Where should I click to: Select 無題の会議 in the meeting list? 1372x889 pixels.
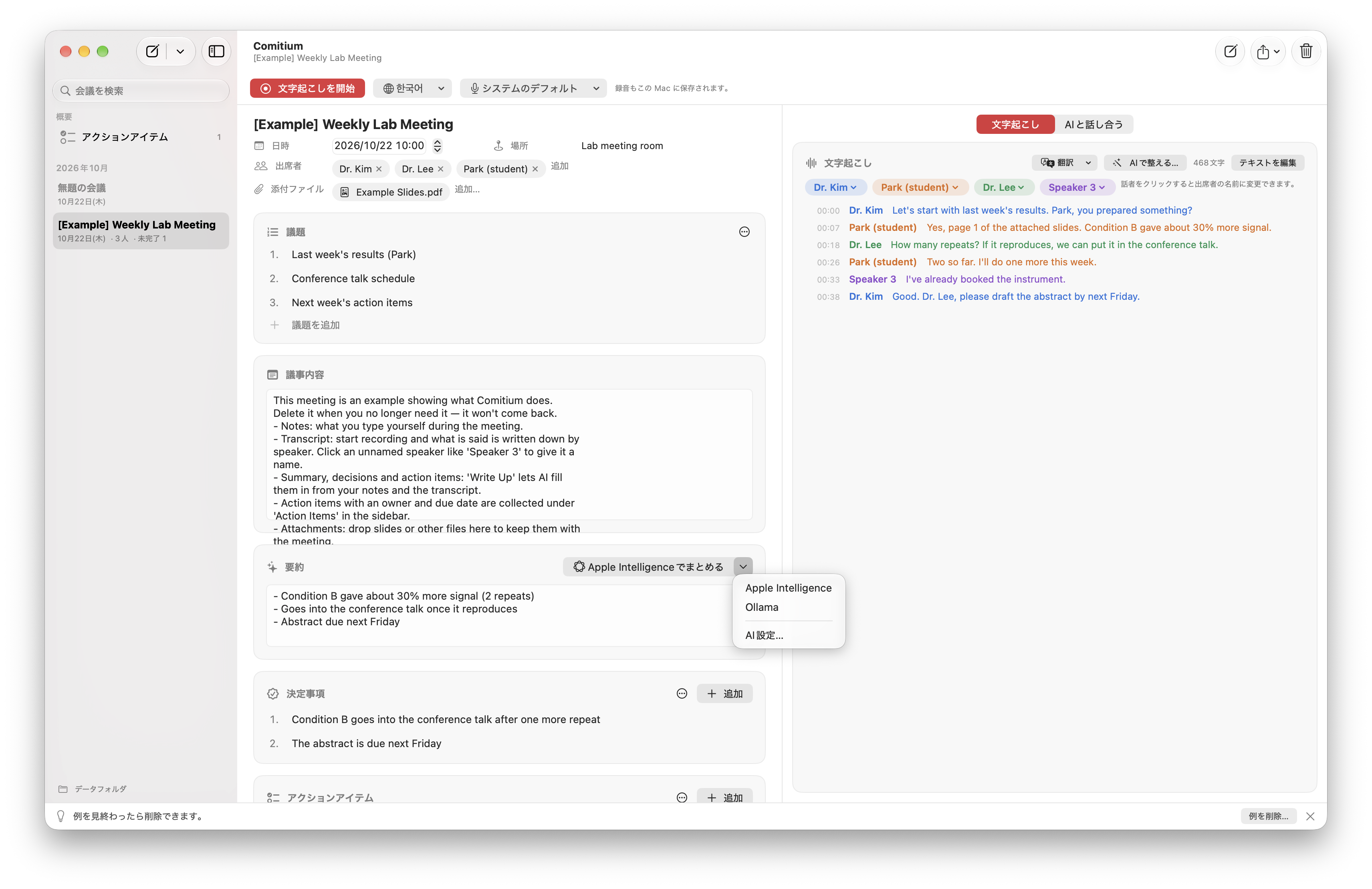(x=141, y=194)
